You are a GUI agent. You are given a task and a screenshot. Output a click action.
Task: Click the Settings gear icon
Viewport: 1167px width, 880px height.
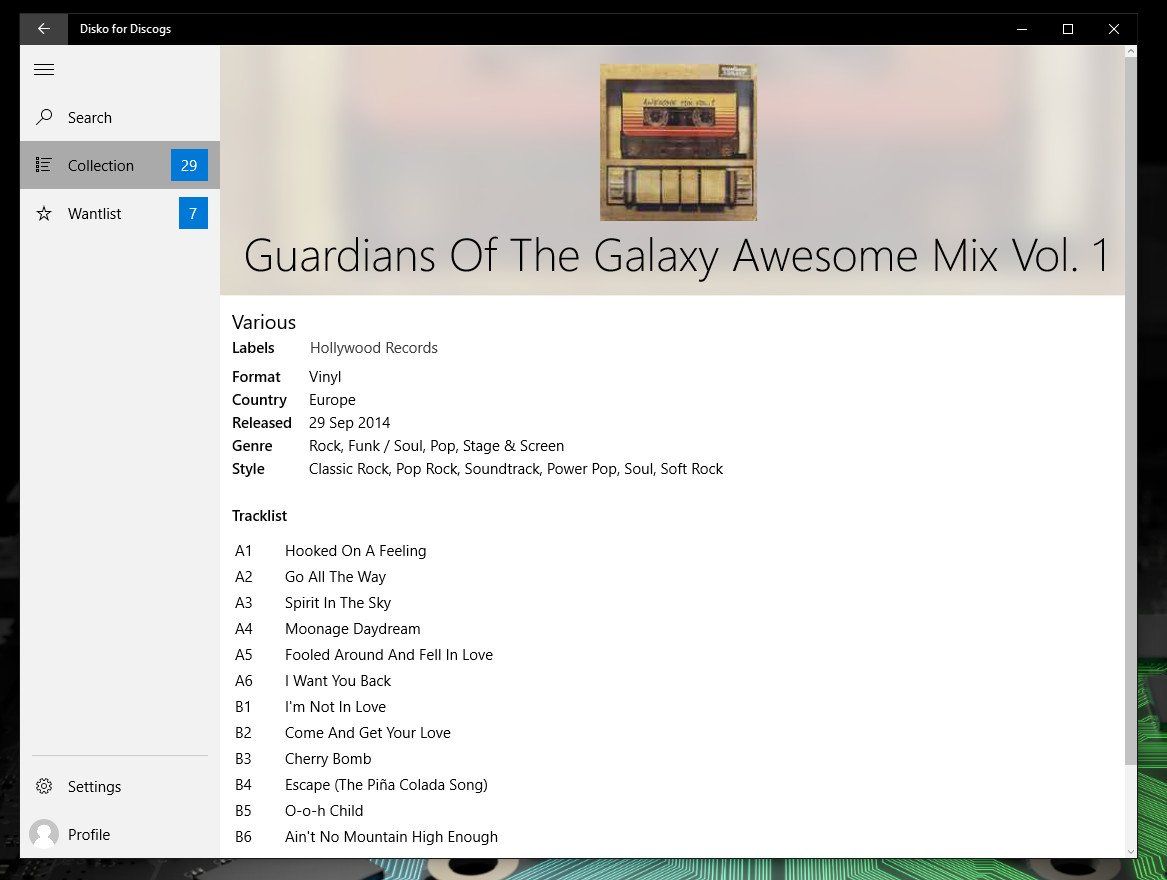point(44,786)
